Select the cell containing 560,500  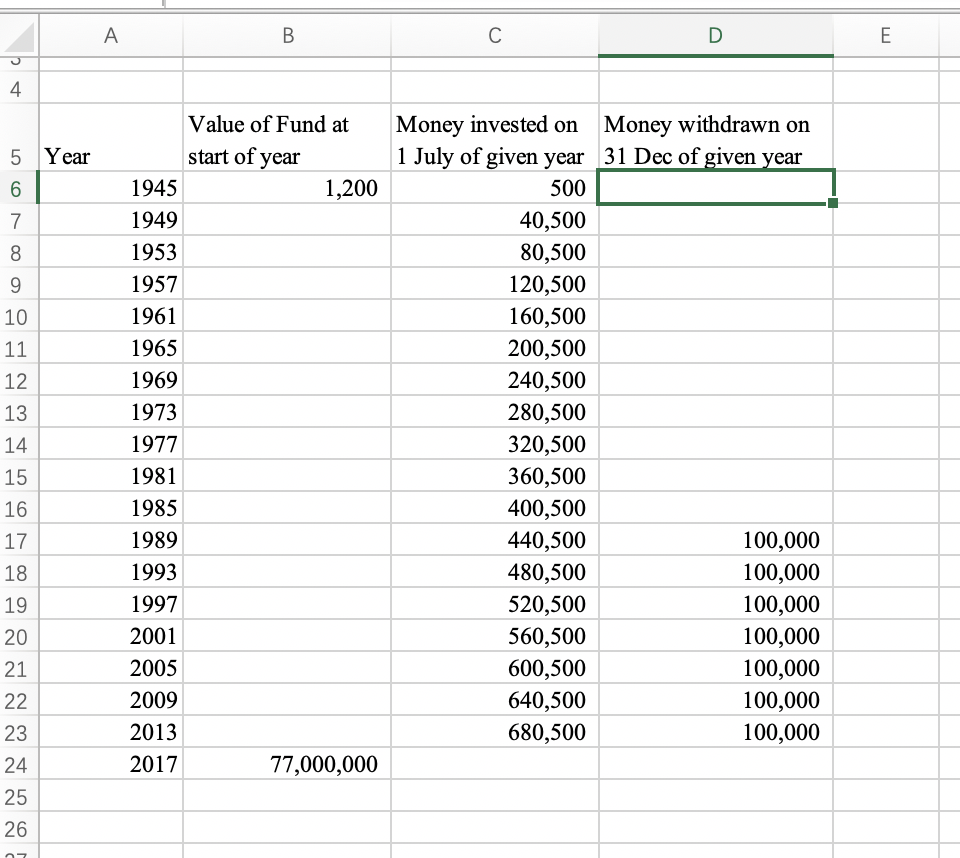click(495, 636)
